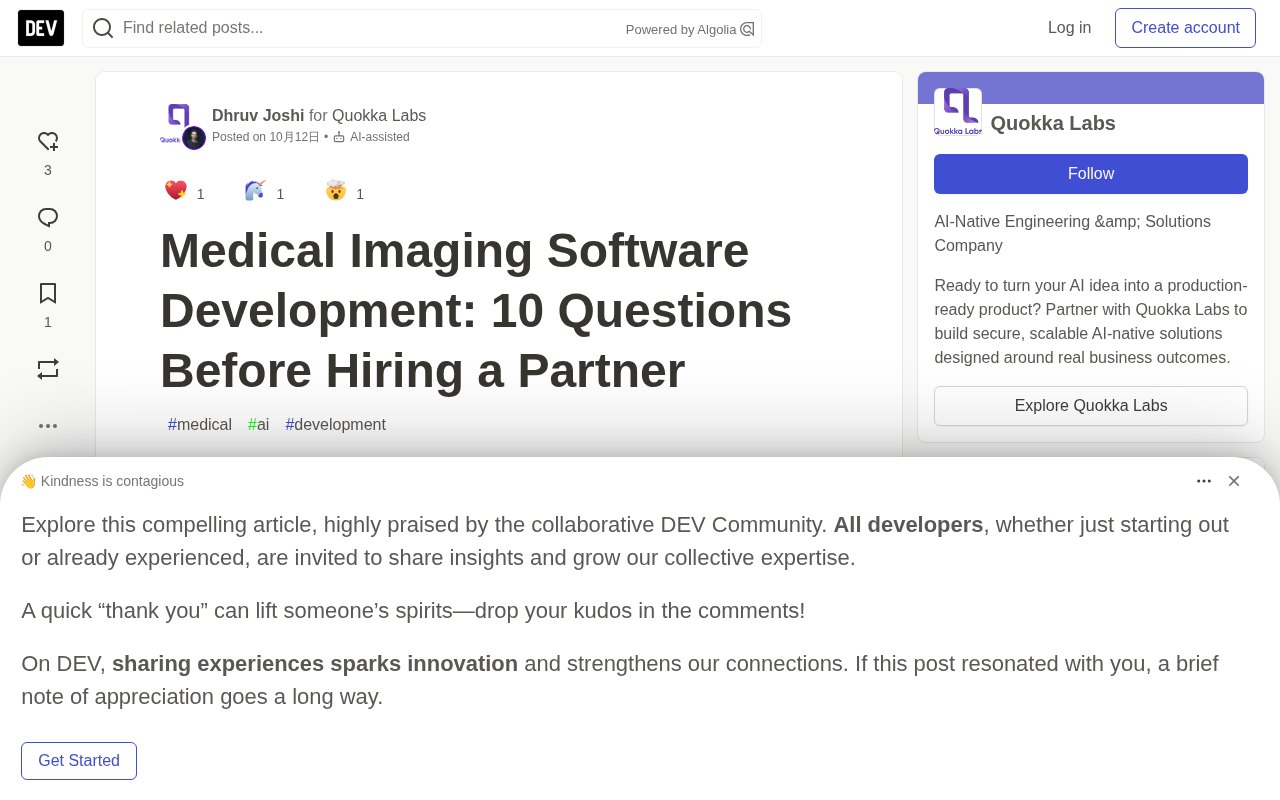
Task: Click the Log in link
Action: coord(1069,28)
